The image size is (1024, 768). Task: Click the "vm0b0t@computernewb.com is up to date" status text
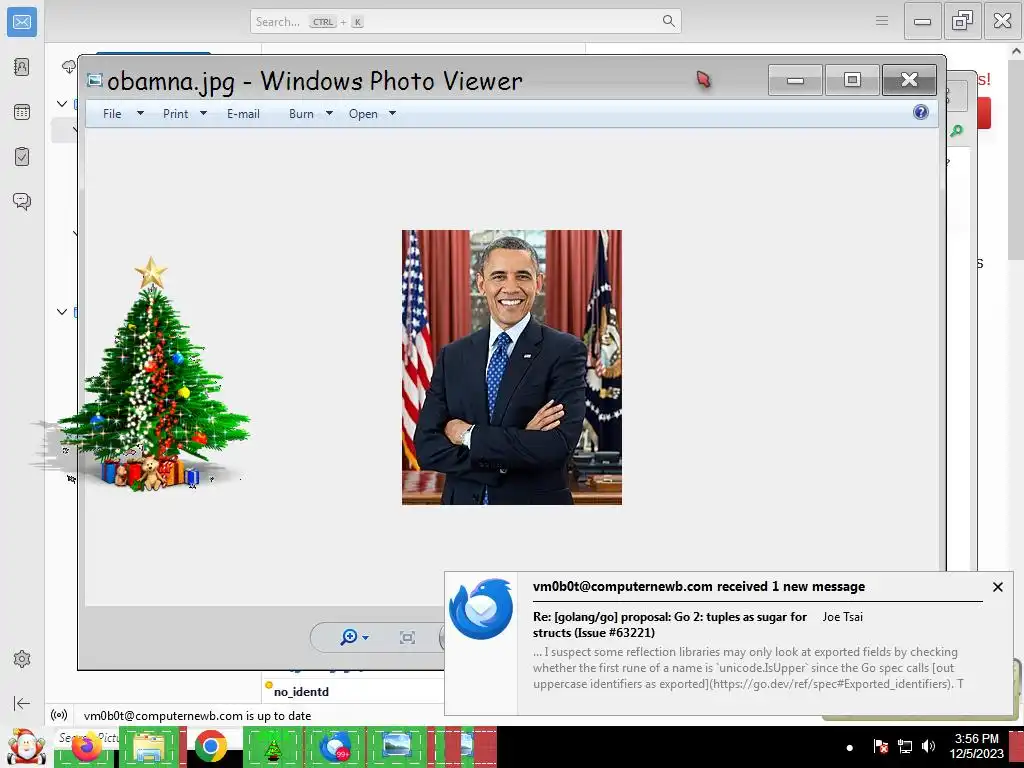tap(197, 716)
